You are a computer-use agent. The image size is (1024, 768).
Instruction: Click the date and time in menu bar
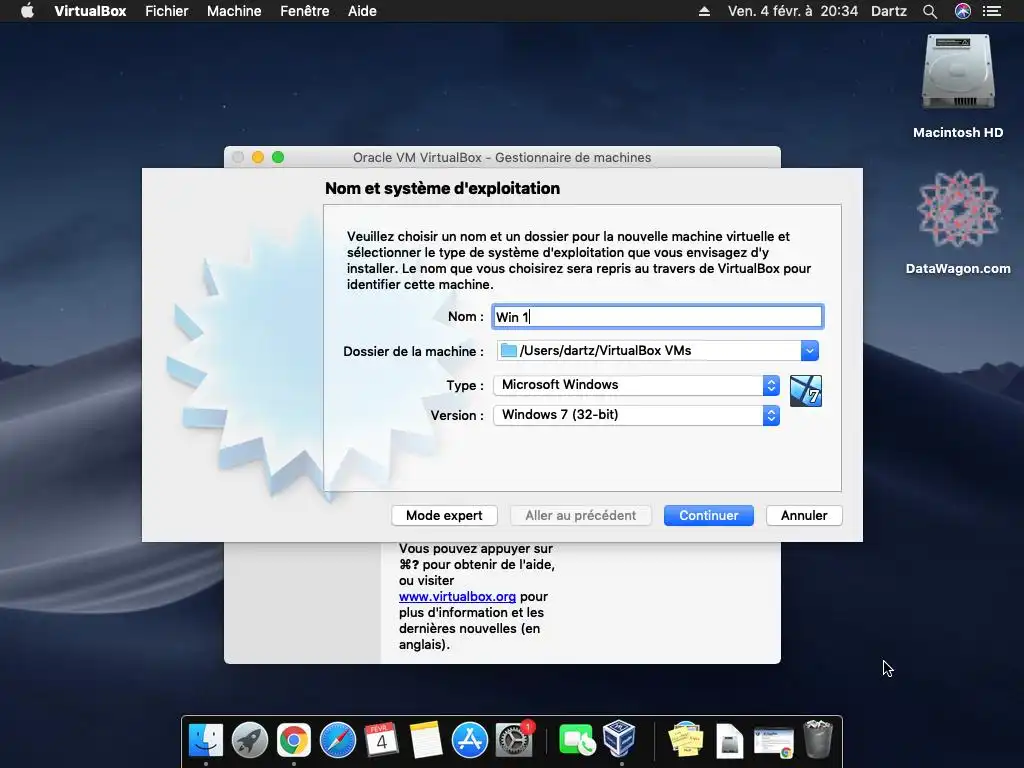793,11
